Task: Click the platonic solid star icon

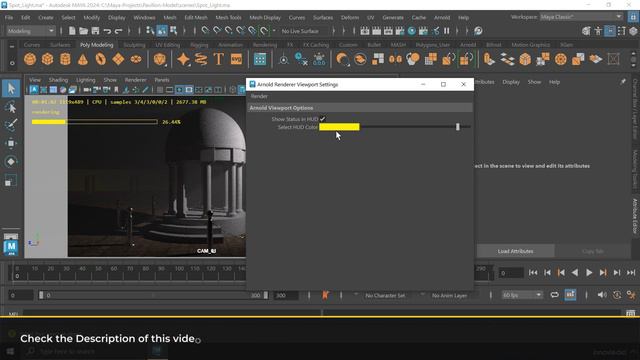Action: click(183, 59)
